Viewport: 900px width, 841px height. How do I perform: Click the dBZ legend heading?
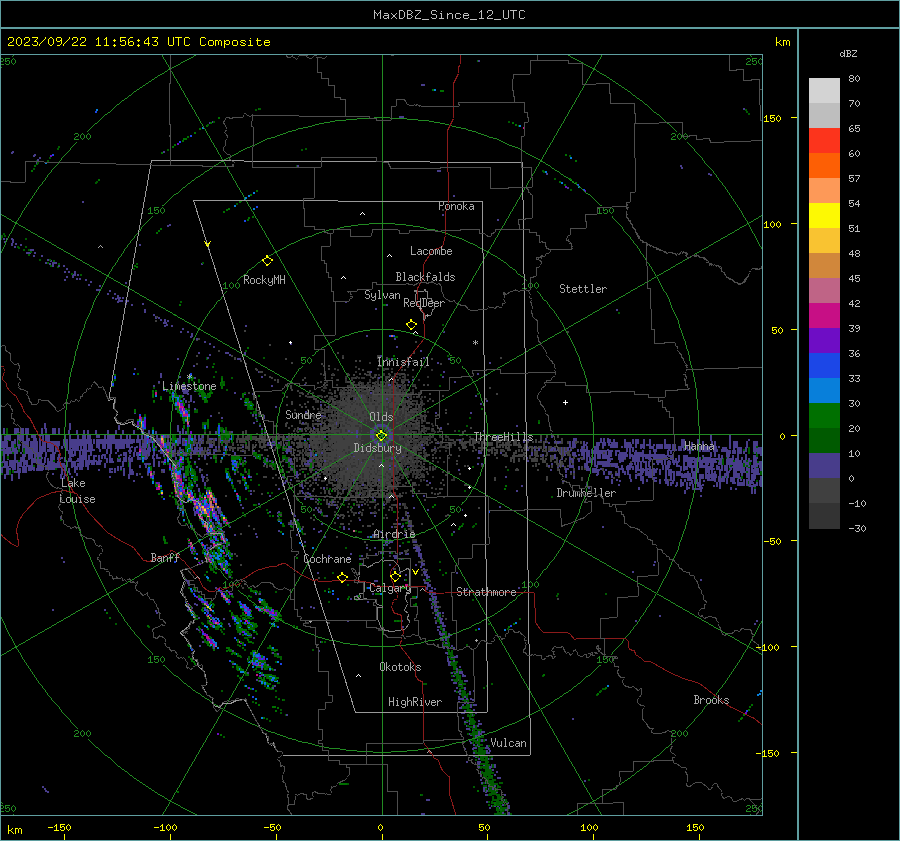tap(848, 53)
